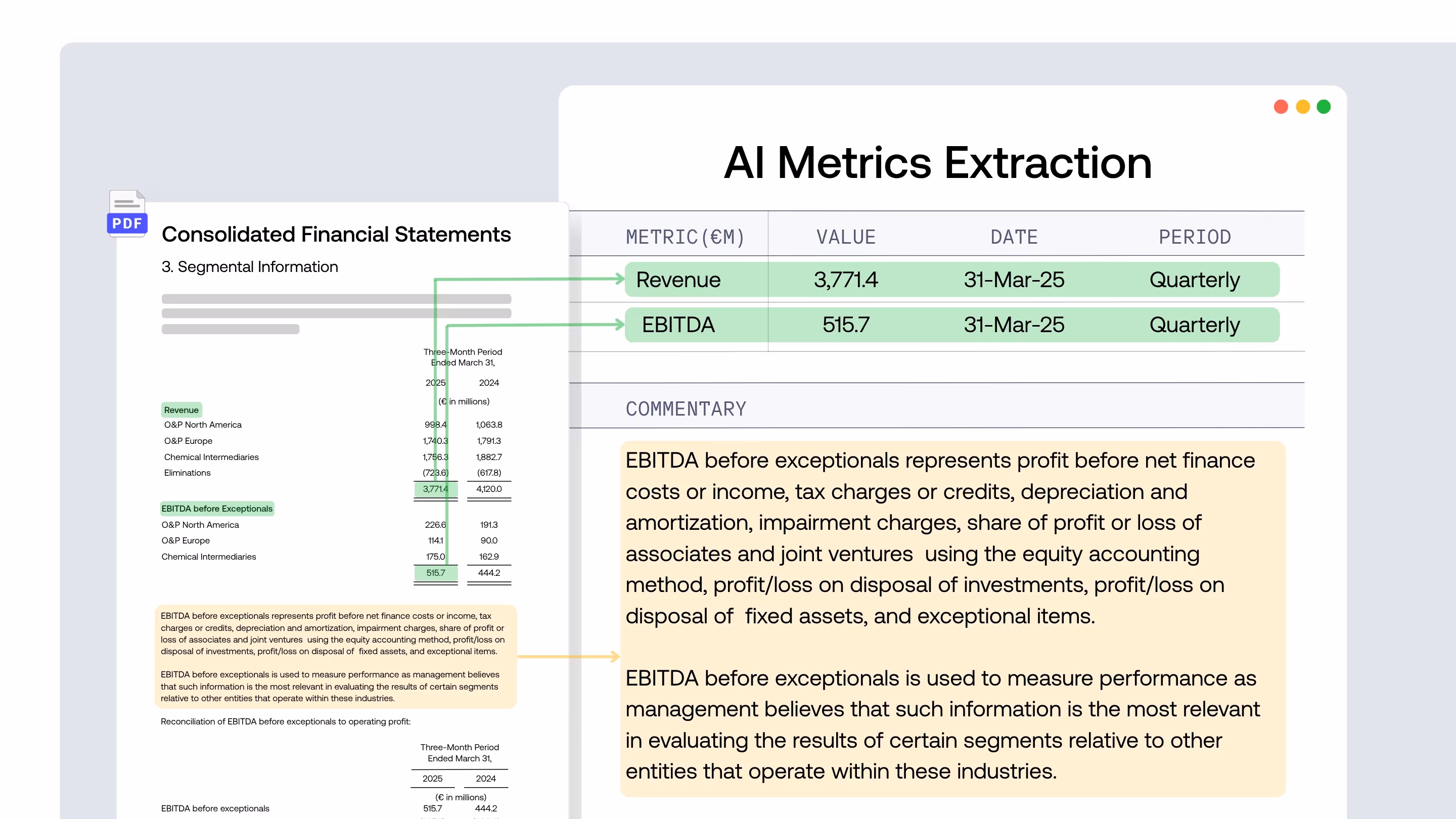Click the COMMENTARY section header
Viewport: 1456px width, 819px height.
pos(686,408)
